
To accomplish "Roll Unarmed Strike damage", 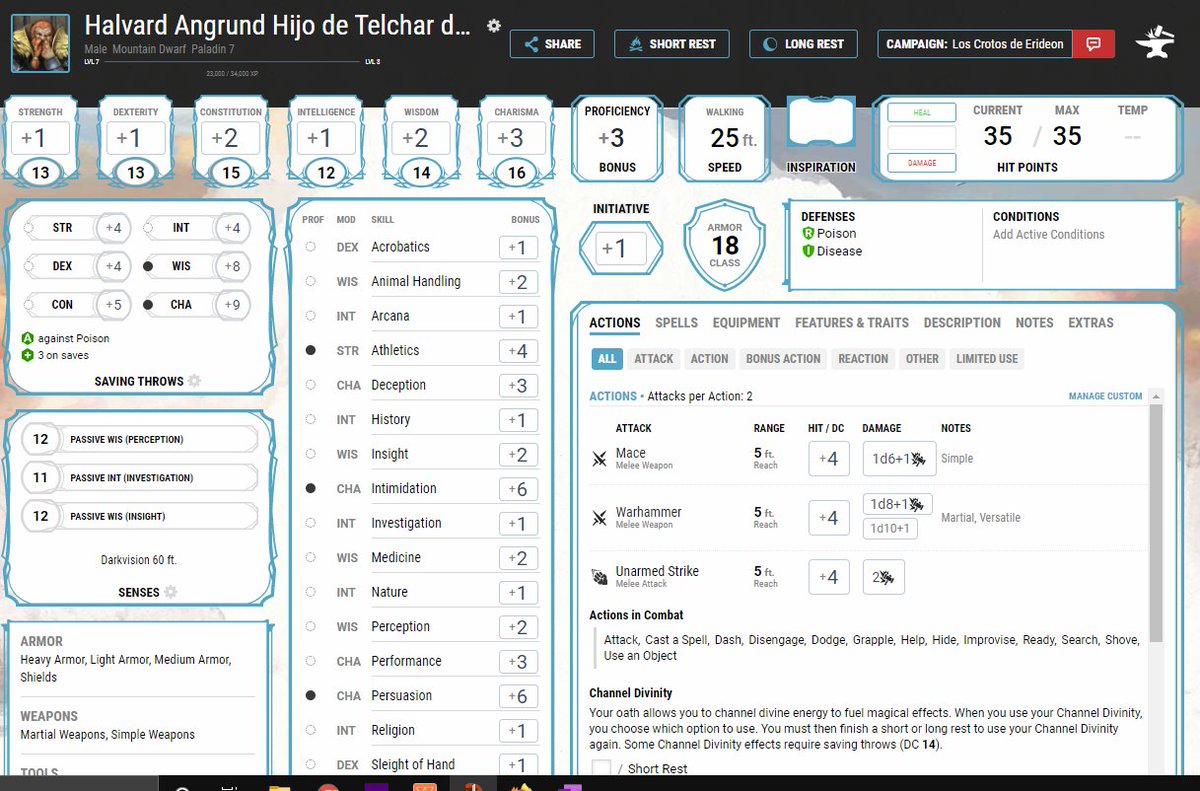I will tap(884, 577).
